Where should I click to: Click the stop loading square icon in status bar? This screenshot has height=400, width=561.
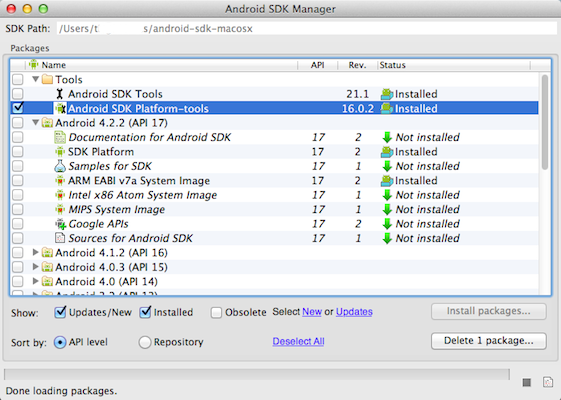click(526, 382)
